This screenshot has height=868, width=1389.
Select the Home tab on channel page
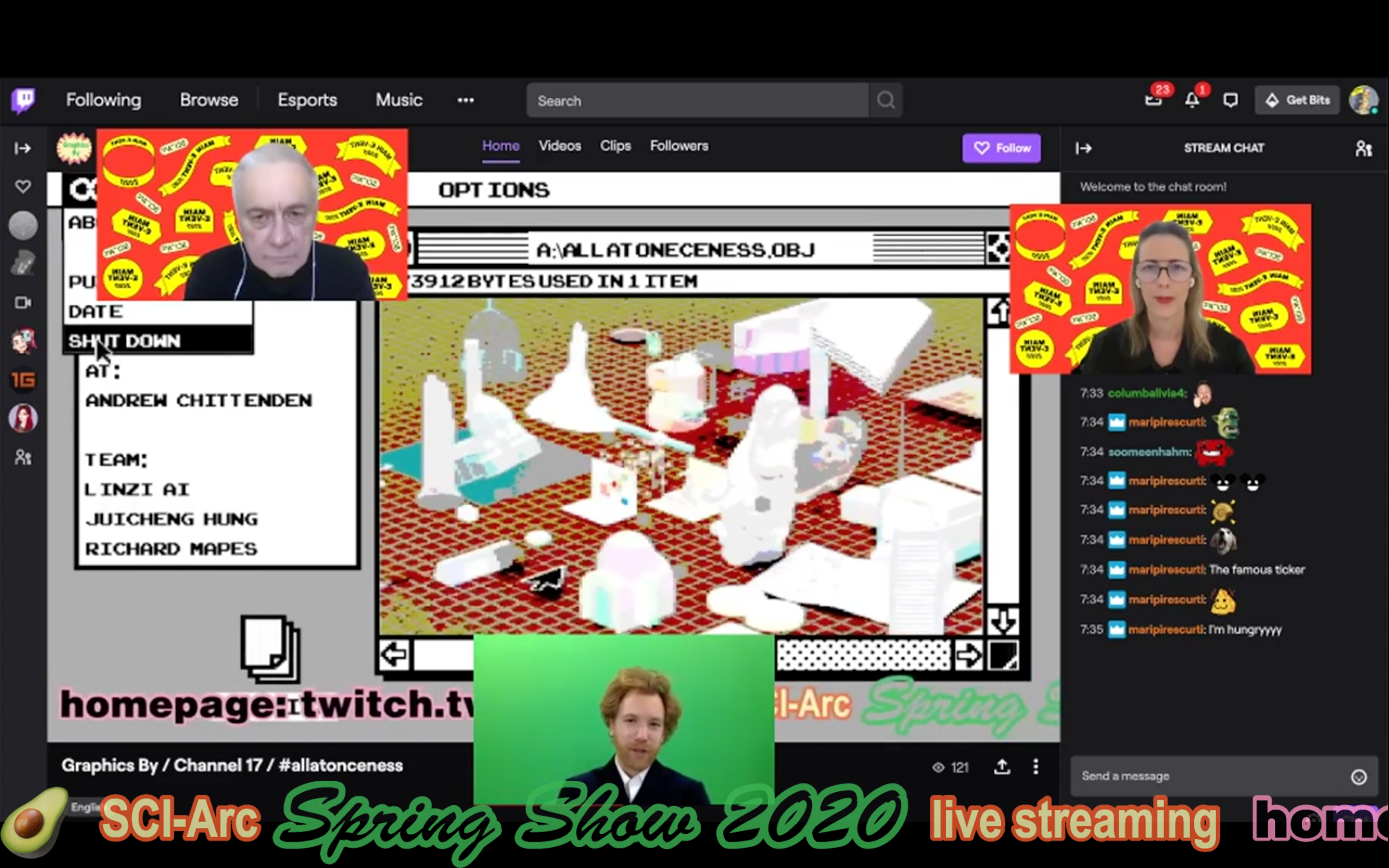(499, 146)
